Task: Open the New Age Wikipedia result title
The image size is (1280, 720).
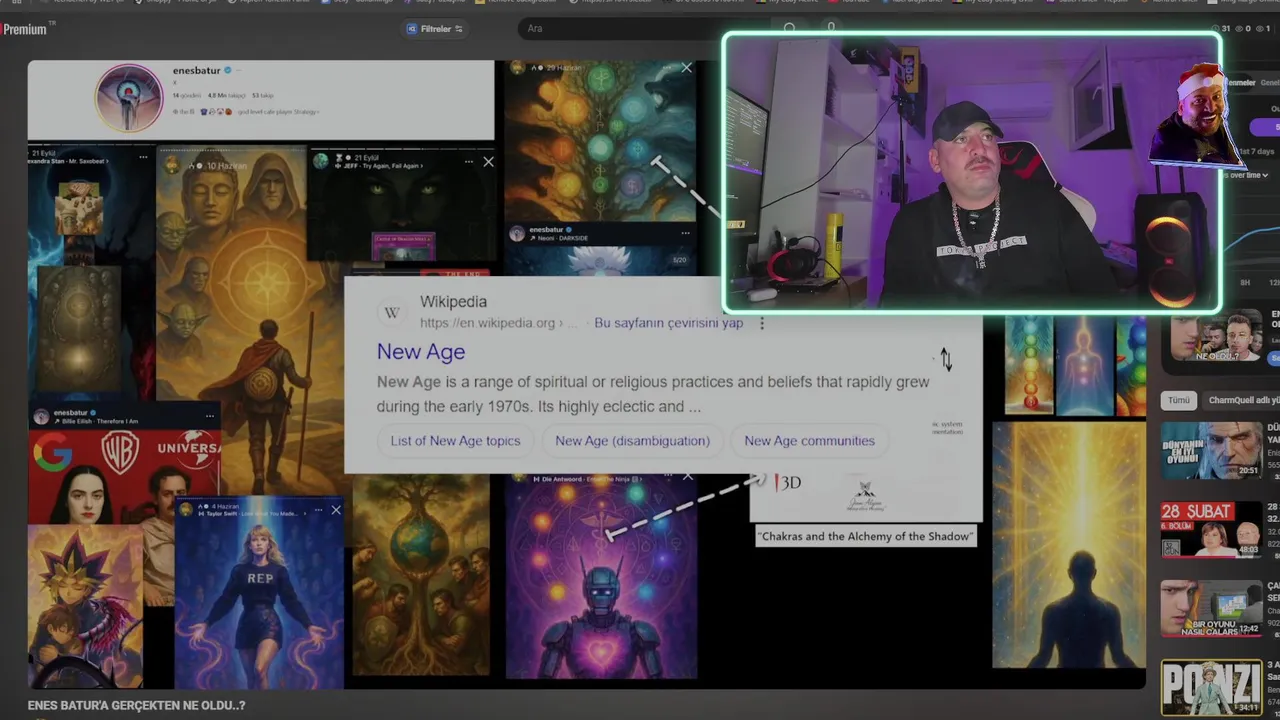Action: [x=421, y=351]
